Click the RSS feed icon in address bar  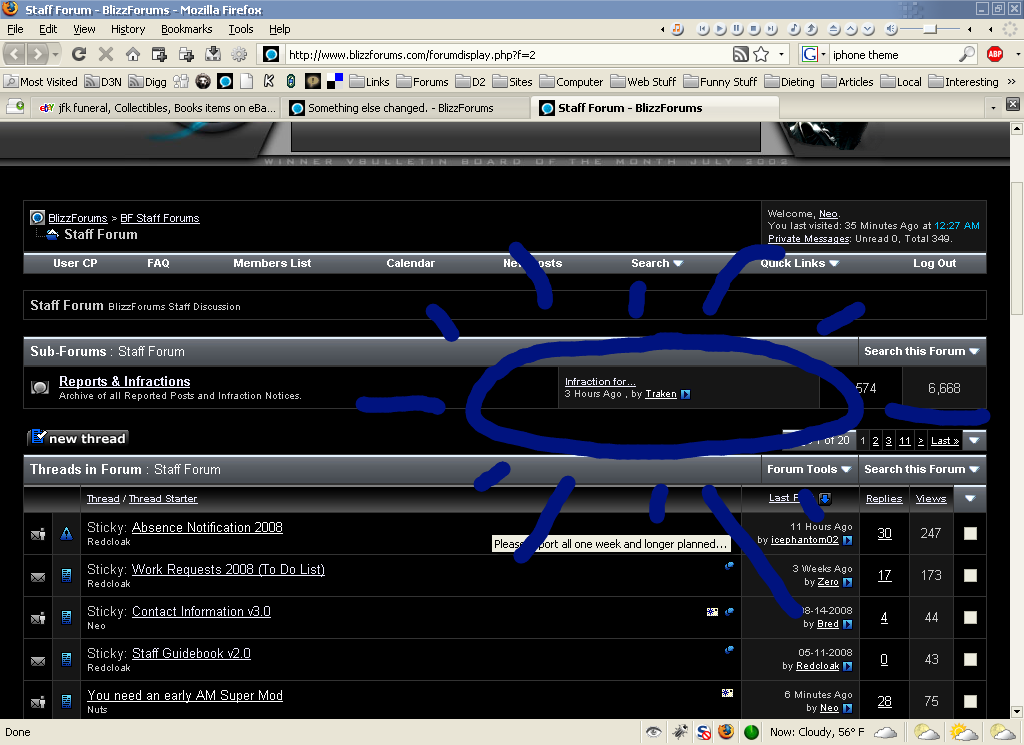[x=741, y=54]
